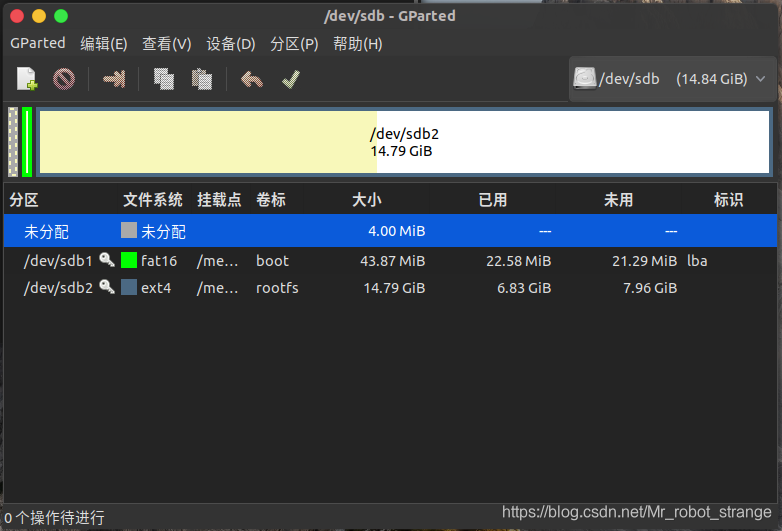Image resolution: width=782 pixels, height=531 pixels.
Task: Select the /dev/sdb1 partition row
Action: coord(390,260)
